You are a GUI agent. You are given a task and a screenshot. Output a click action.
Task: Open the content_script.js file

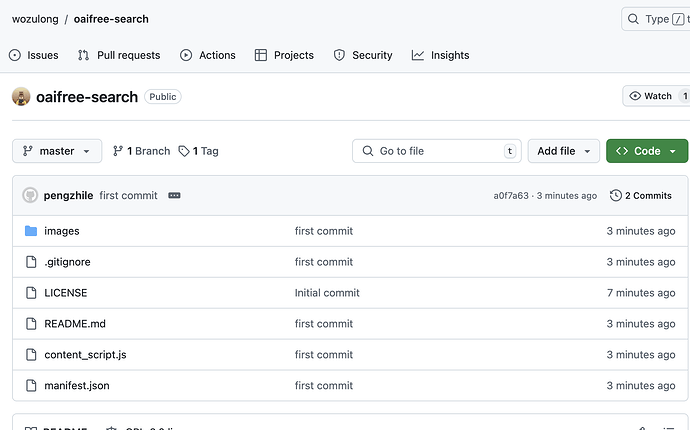click(x=85, y=354)
